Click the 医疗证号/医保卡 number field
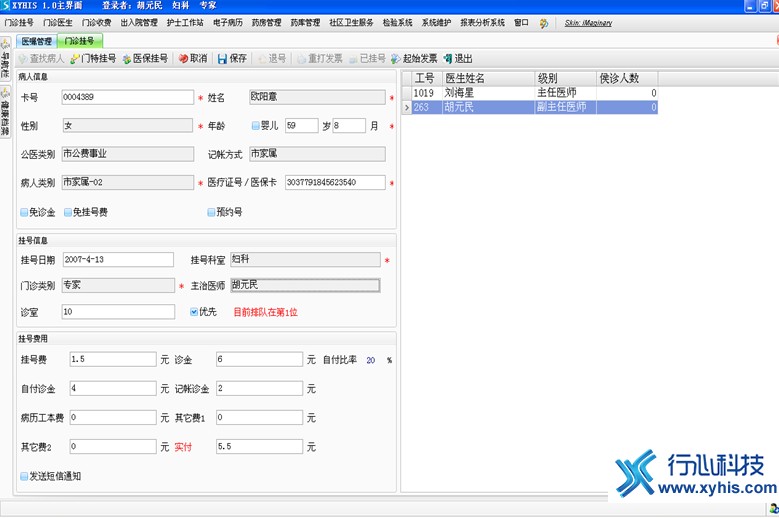Image resolution: width=779 pixels, height=518 pixels. coord(335,182)
